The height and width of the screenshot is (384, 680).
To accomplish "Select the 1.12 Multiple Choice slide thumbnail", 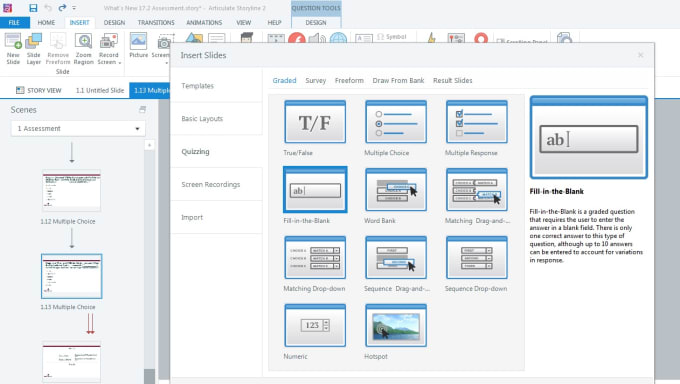I will pos(72,190).
